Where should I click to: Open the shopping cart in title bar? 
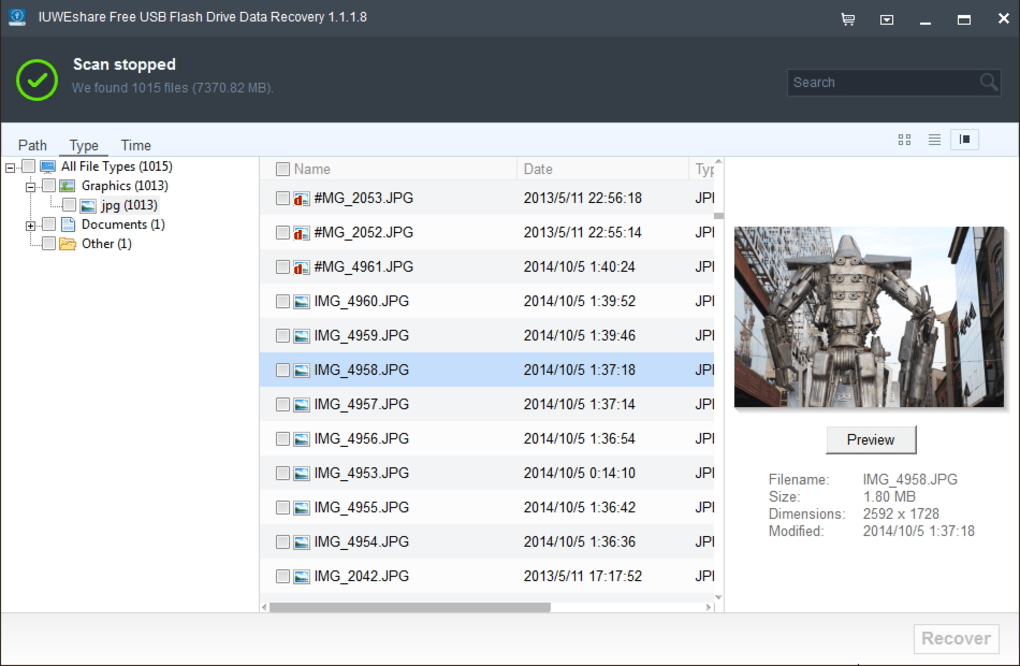847,18
